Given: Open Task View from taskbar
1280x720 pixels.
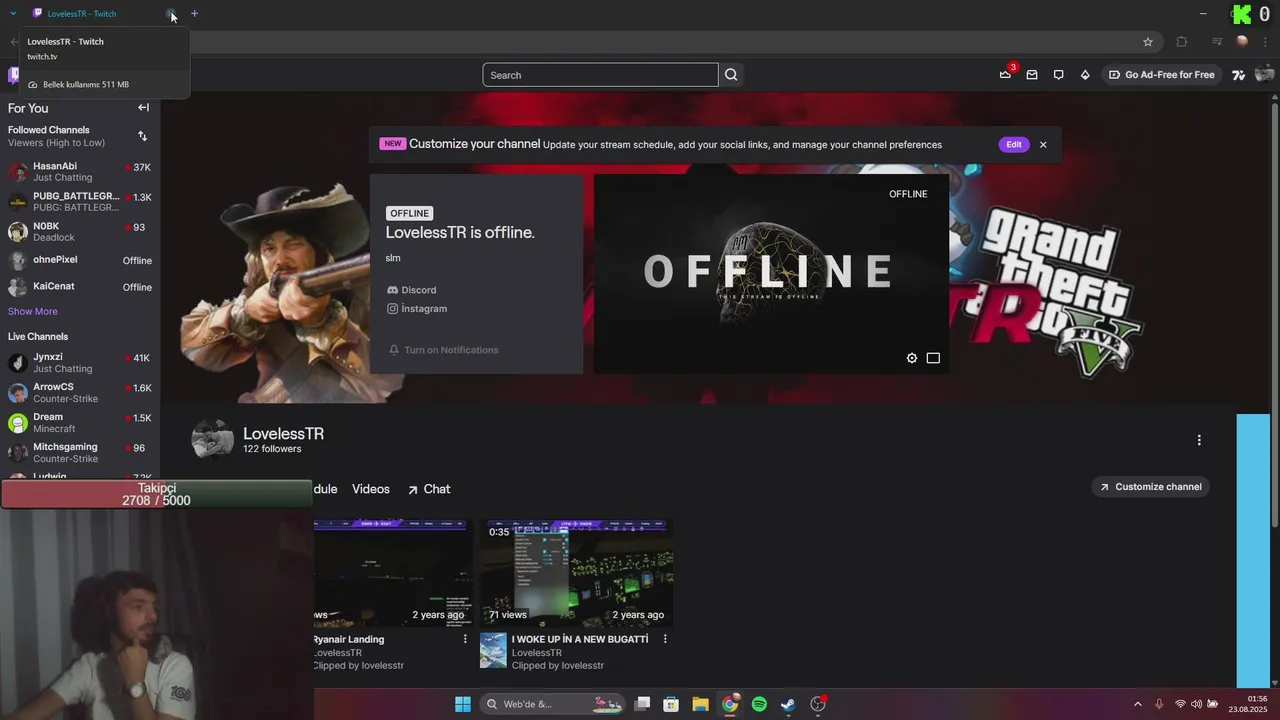Looking at the screenshot, I should coord(642,704).
